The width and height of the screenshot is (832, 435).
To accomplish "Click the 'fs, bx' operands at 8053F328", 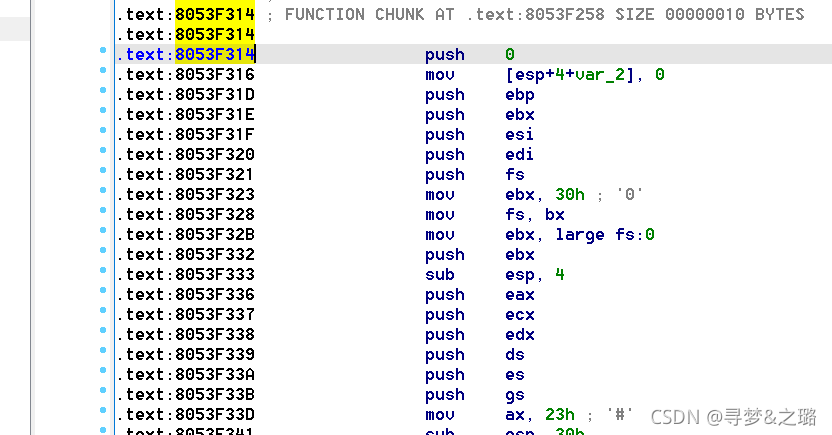I will click(x=535, y=215).
